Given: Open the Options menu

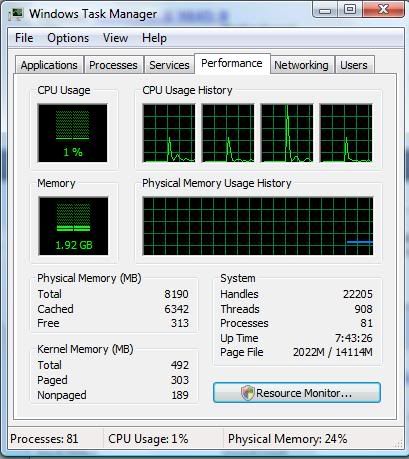Looking at the screenshot, I should pyautogui.click(x=68, y=38).
